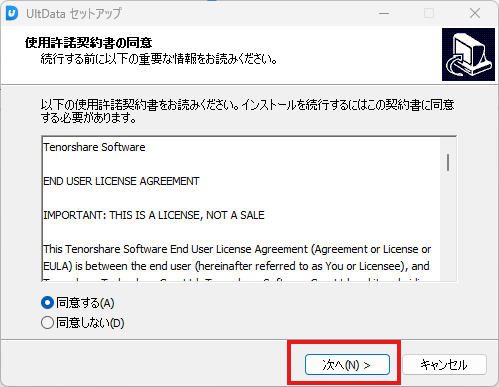This screenshot has width=499, height=387.
Task: Click the 'END USER LICENSE AGREEMENT' line
Action: point(121,181)
